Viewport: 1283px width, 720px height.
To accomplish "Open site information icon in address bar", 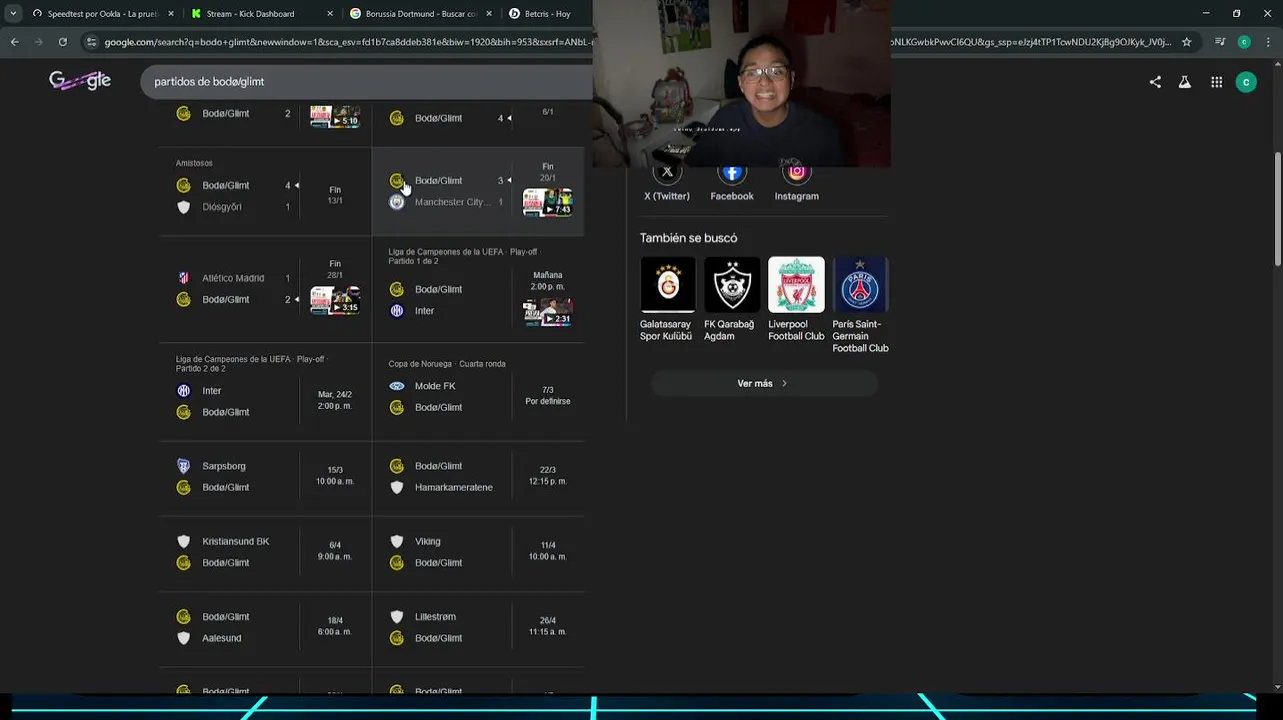I will [x=92, y=42].
